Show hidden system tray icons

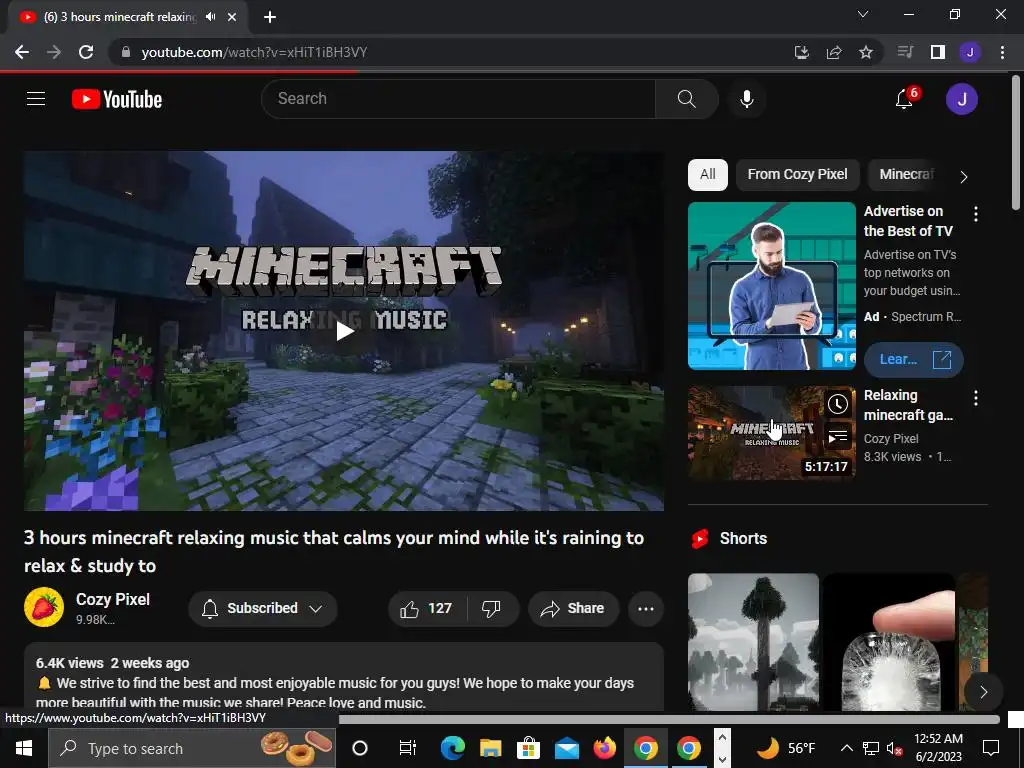[846, 748]
